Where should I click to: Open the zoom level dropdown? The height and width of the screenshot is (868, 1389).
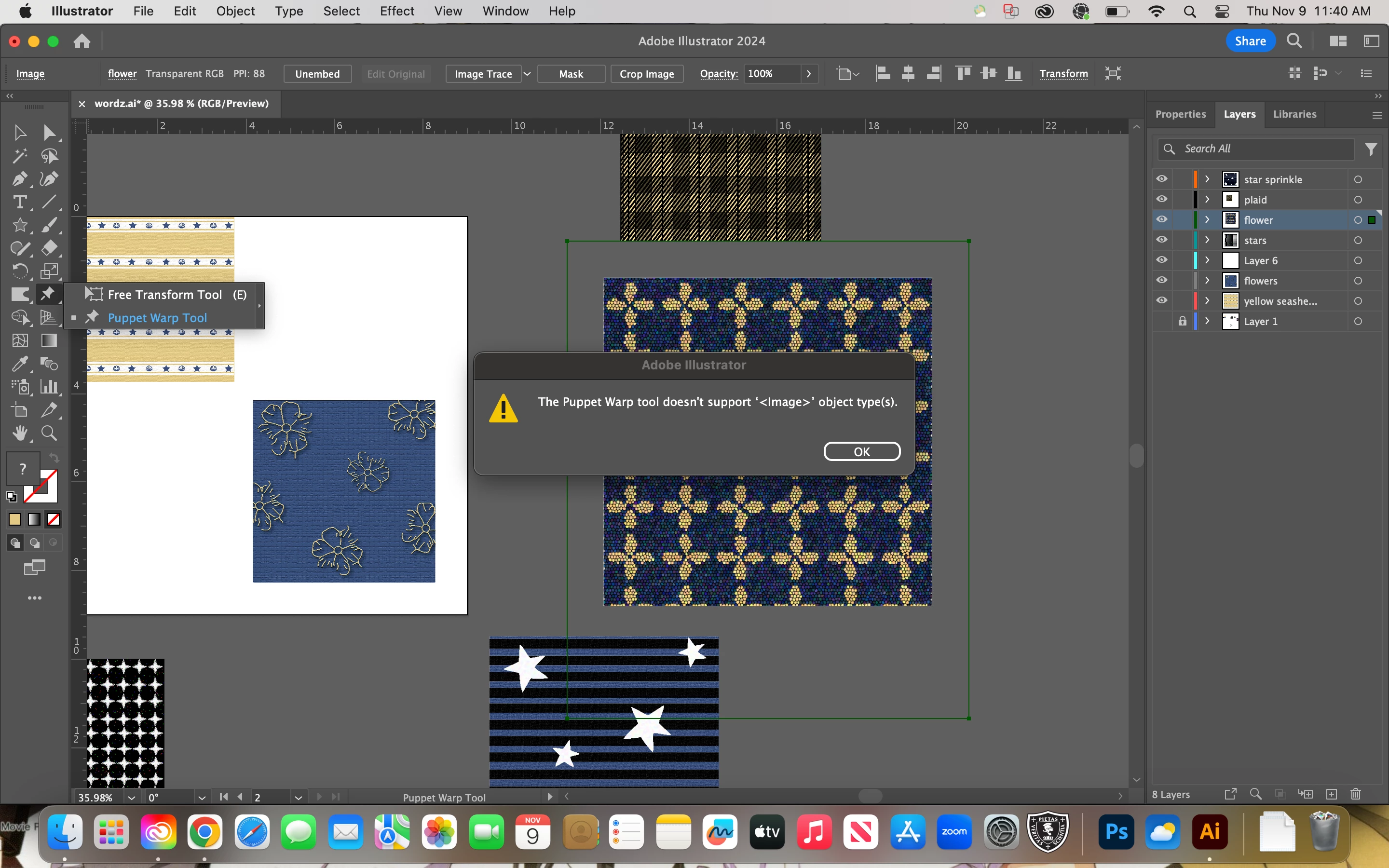coord(132,798)
